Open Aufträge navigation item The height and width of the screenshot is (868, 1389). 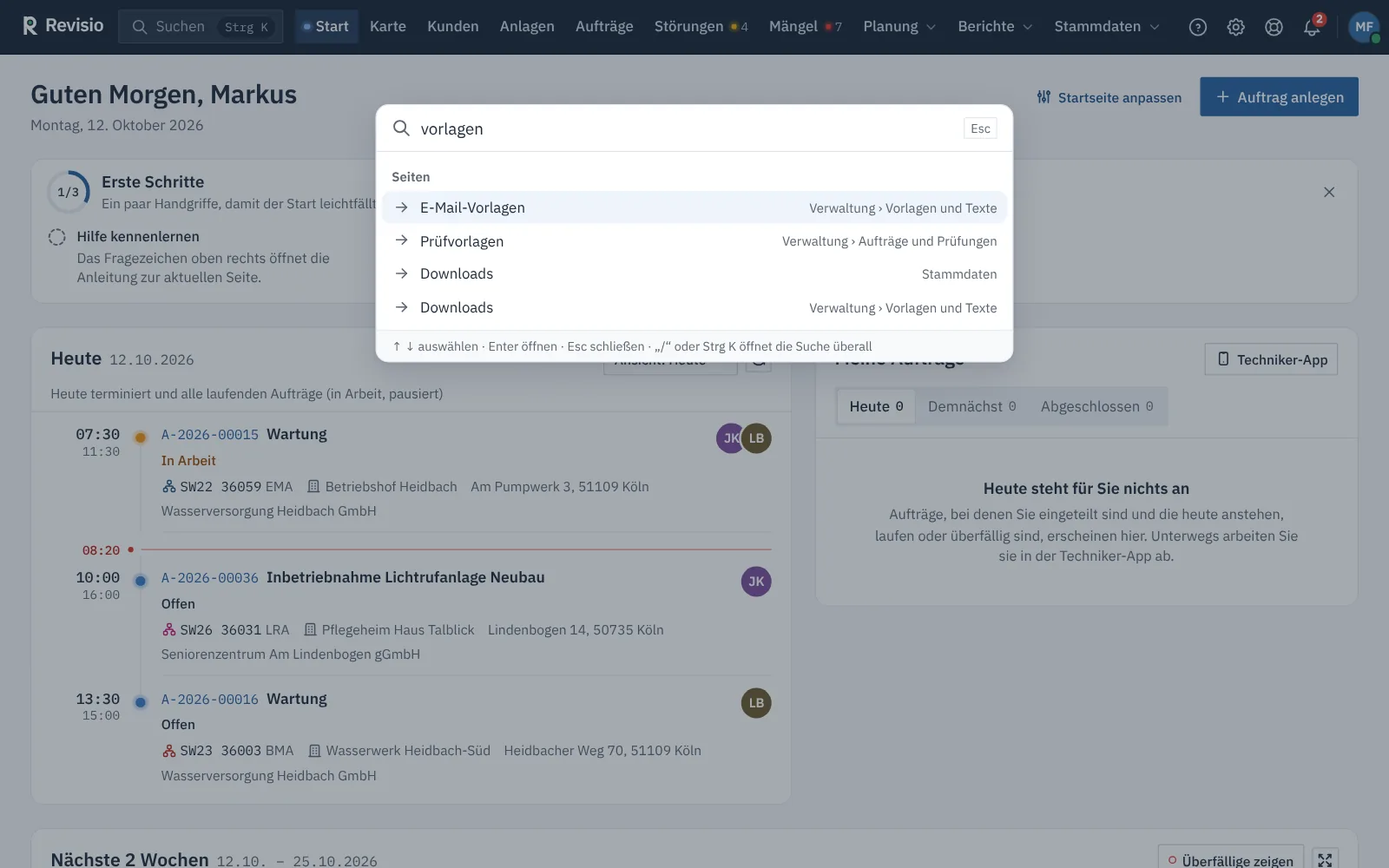point(604,27)
